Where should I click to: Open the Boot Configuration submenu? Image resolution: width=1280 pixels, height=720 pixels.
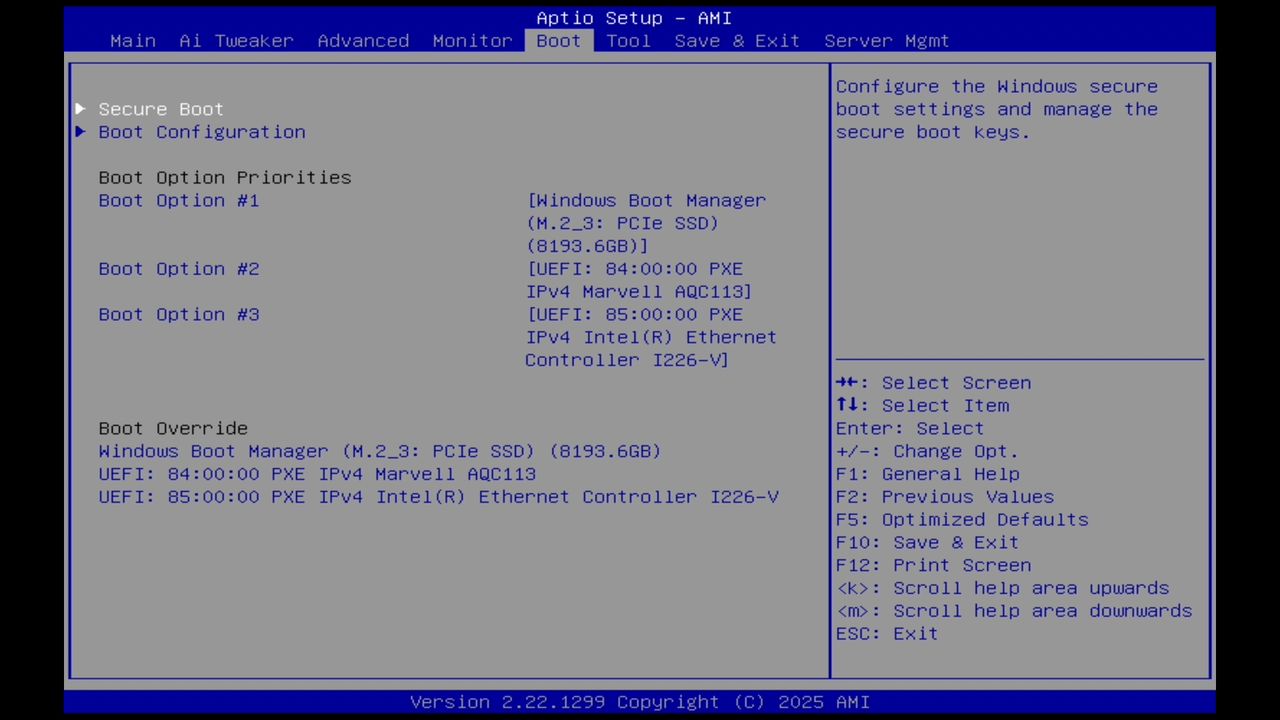coord(201,131)
